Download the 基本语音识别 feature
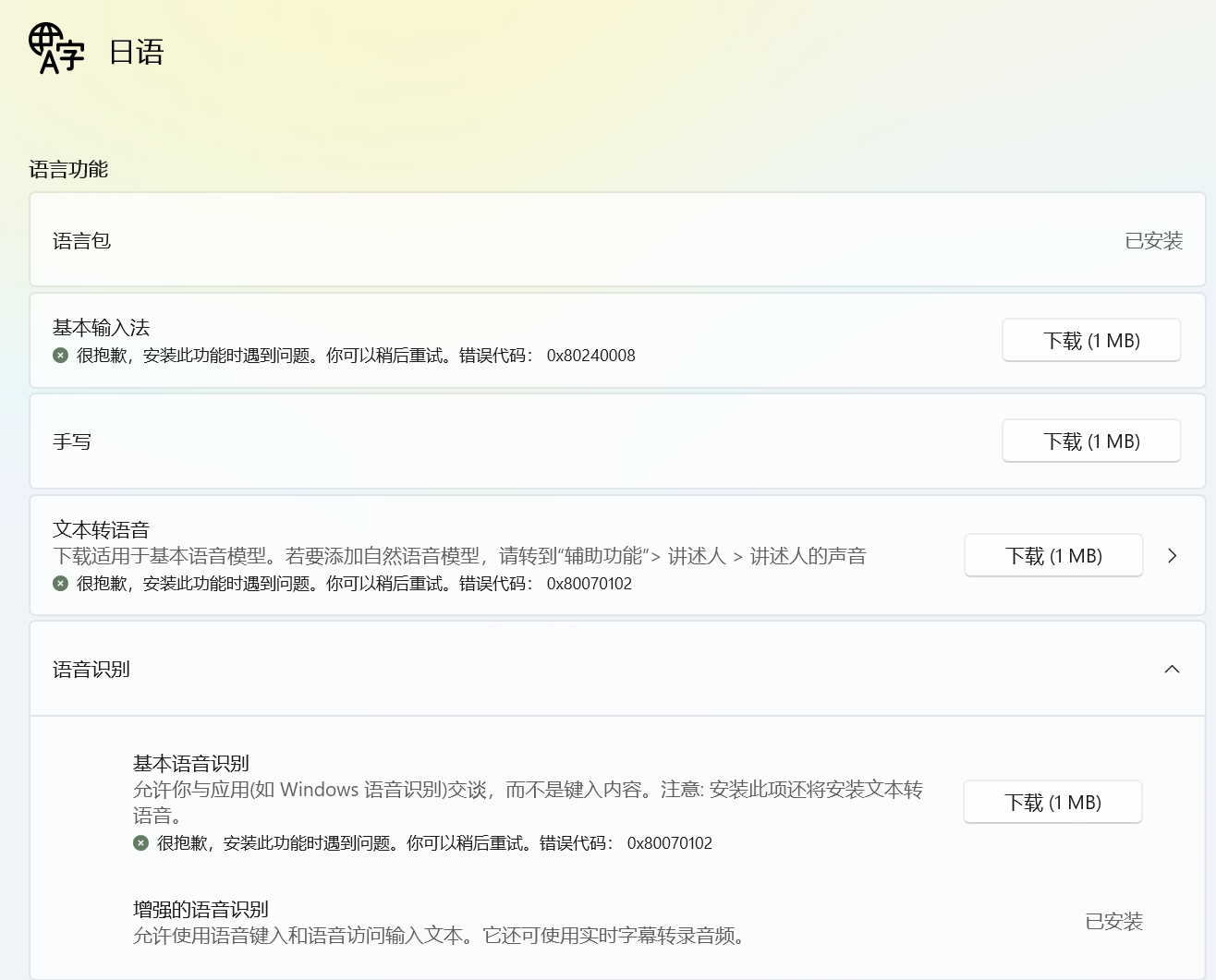This screenshot has width=1216, height=980. pos(1052,803)
